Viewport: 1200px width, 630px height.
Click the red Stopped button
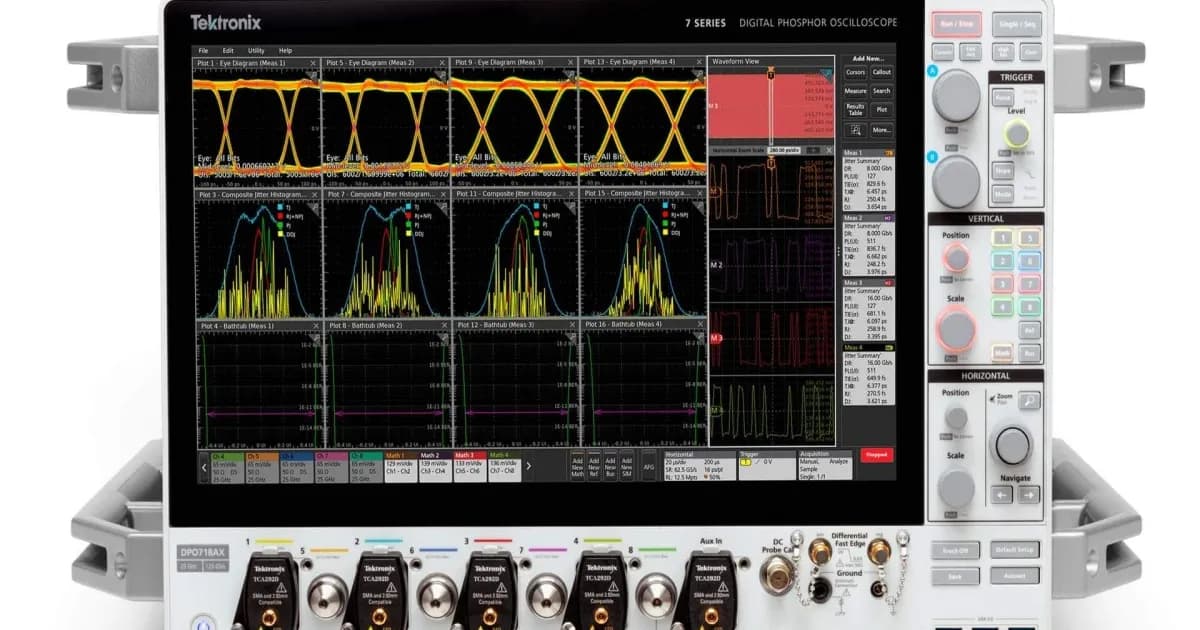pyautogui.click(x=876, y=454)
